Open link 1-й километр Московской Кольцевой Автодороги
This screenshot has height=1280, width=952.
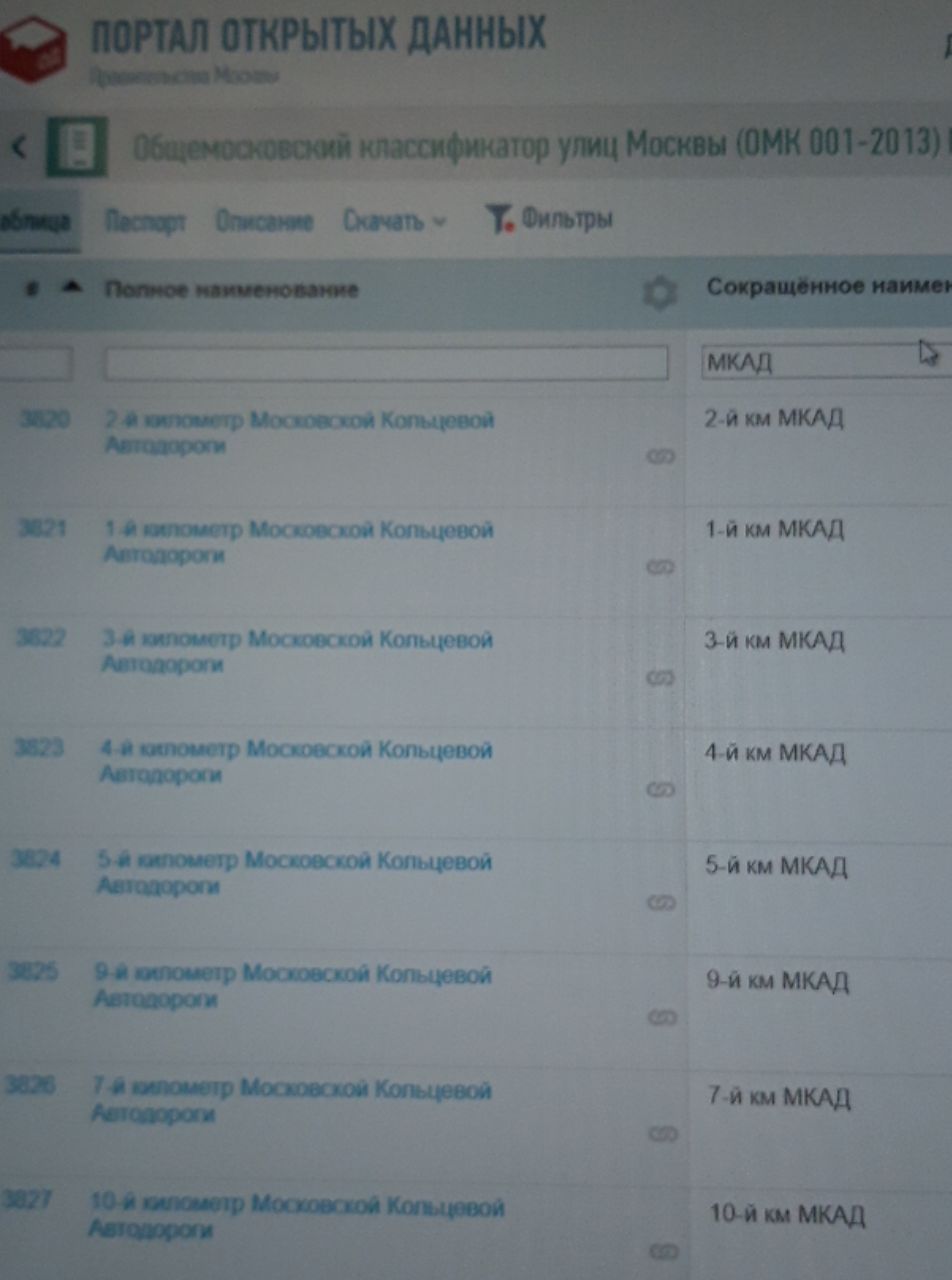(x=299, y=541)
